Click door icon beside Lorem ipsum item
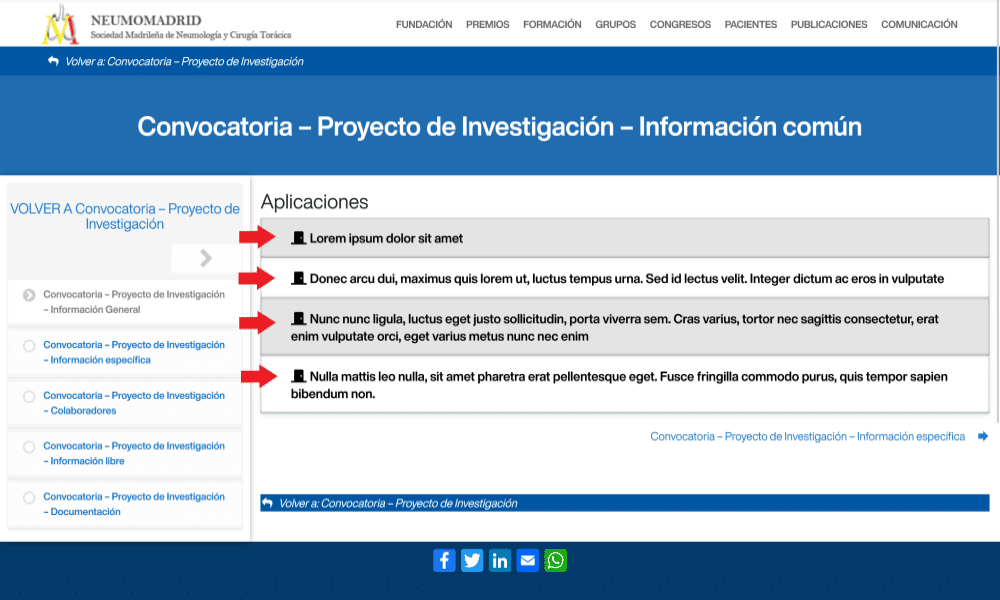 tap(298, 238)
